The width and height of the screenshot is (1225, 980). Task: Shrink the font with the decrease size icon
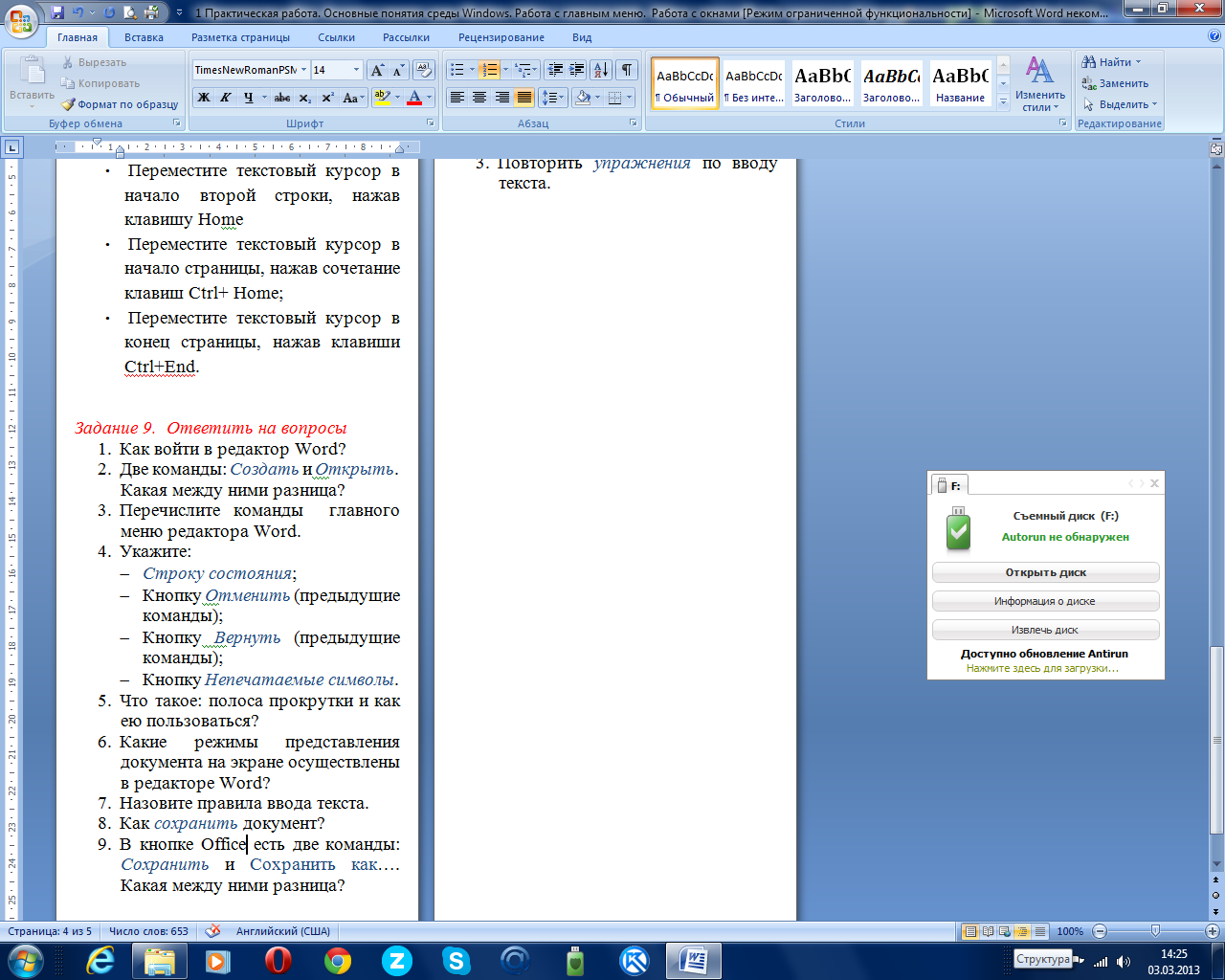coord(398,70)
